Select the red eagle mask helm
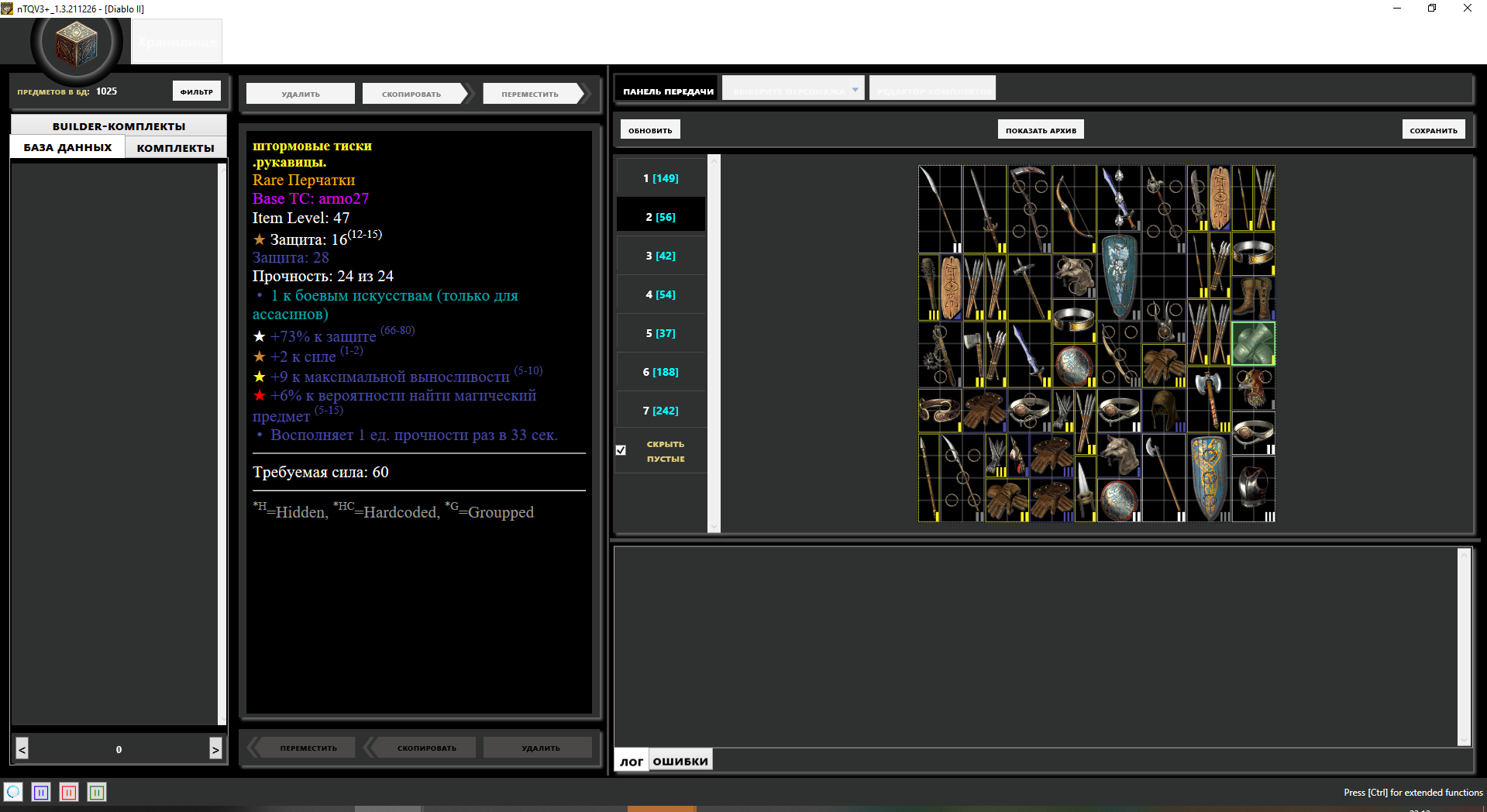This screenshot has width=1487, height=812. click(1253, 388)
